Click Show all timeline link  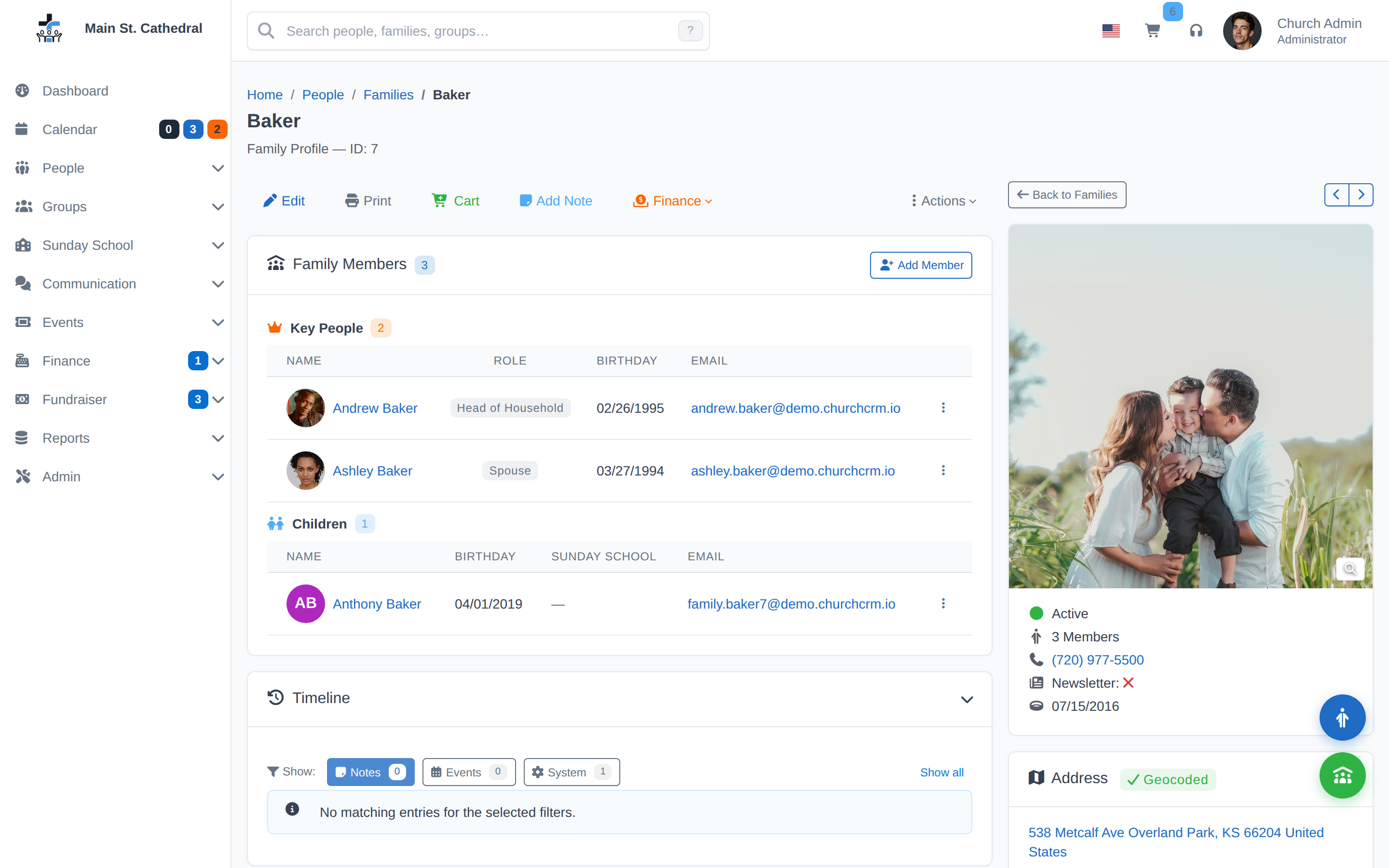click(942, 772)
